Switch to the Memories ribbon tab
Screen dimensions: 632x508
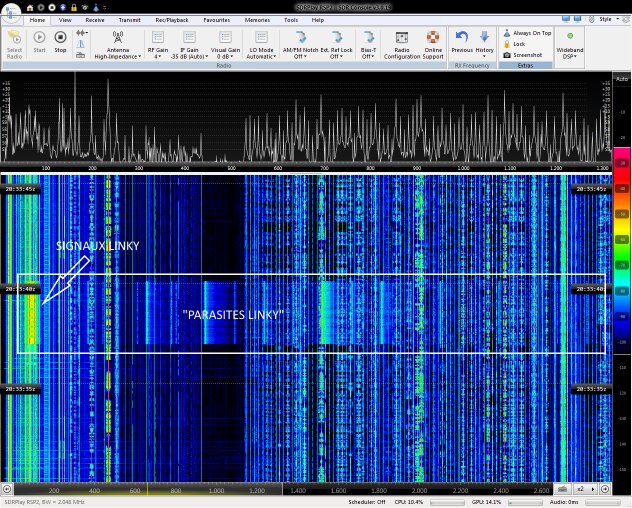tap(257, 20)
